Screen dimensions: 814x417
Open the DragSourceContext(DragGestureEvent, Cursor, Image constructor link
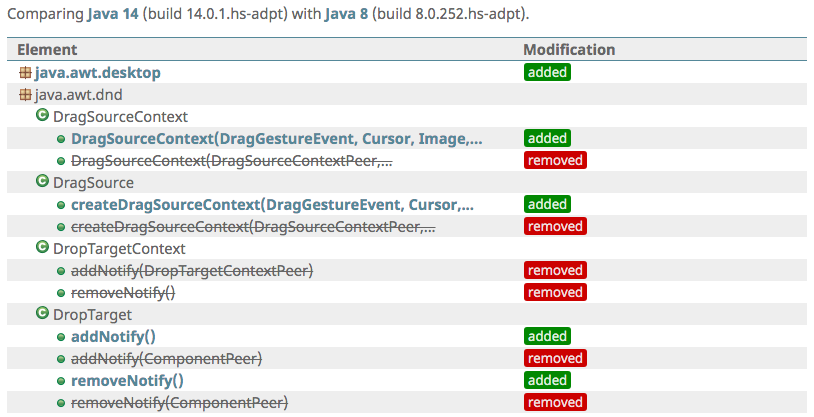pyautogui.click(x=277, y=139)
